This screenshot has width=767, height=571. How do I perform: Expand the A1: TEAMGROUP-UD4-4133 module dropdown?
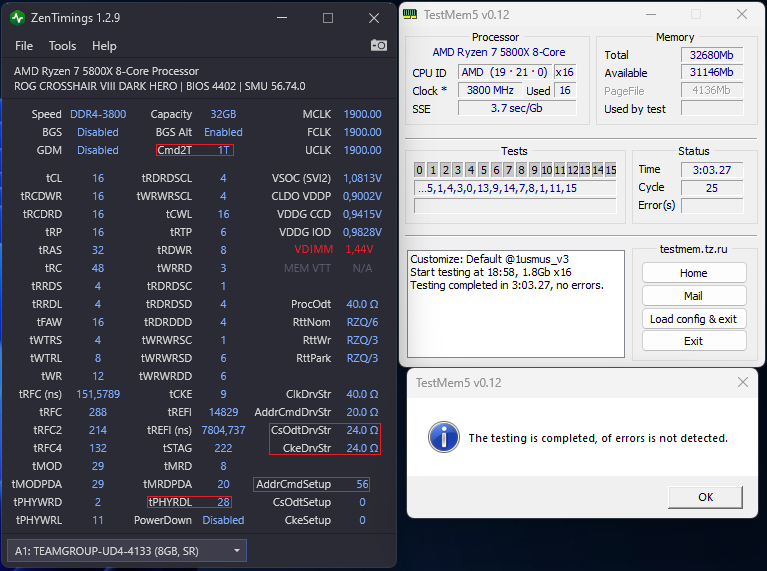[x=127, y=551]
